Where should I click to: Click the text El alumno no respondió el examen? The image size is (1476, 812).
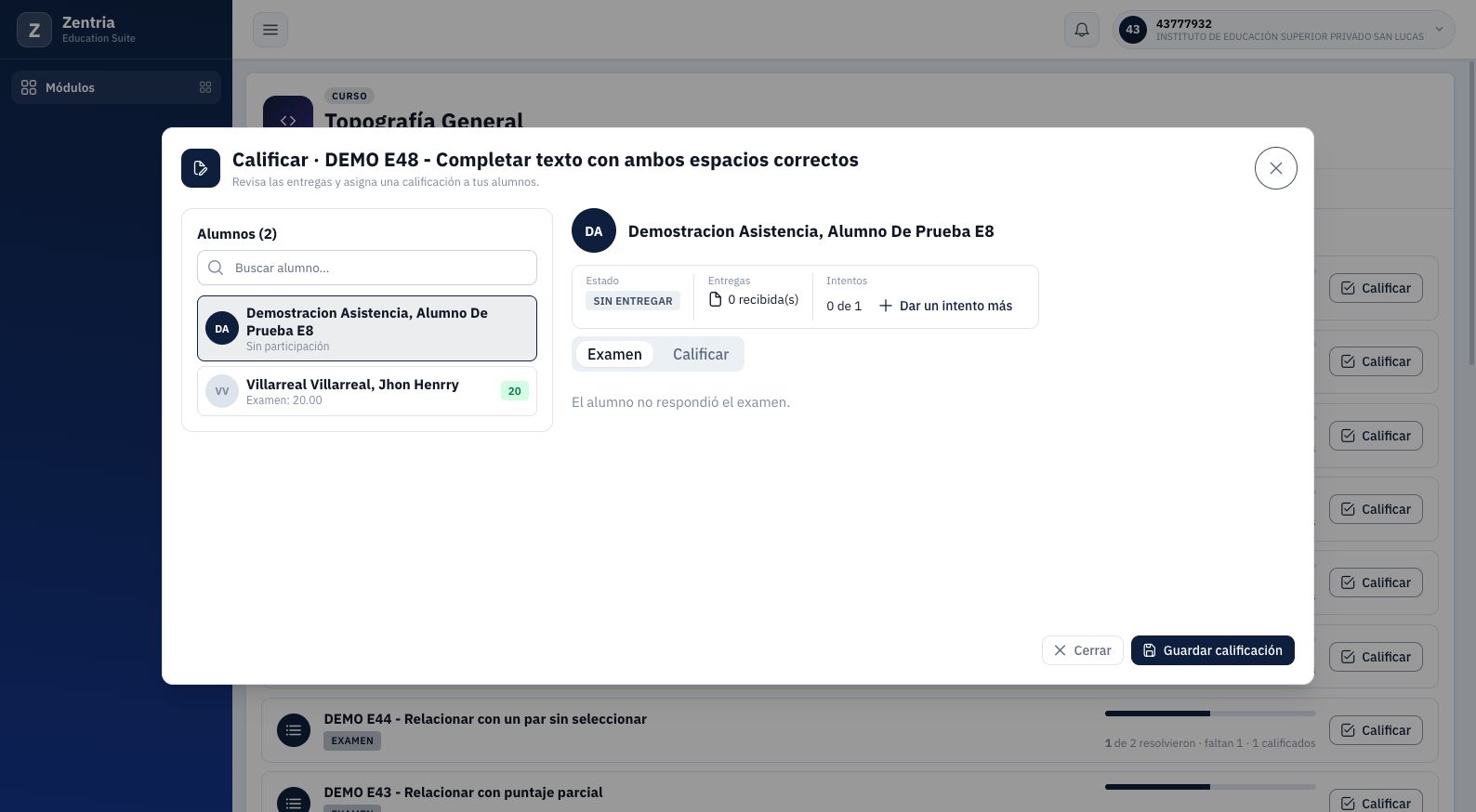coord(680,402)
